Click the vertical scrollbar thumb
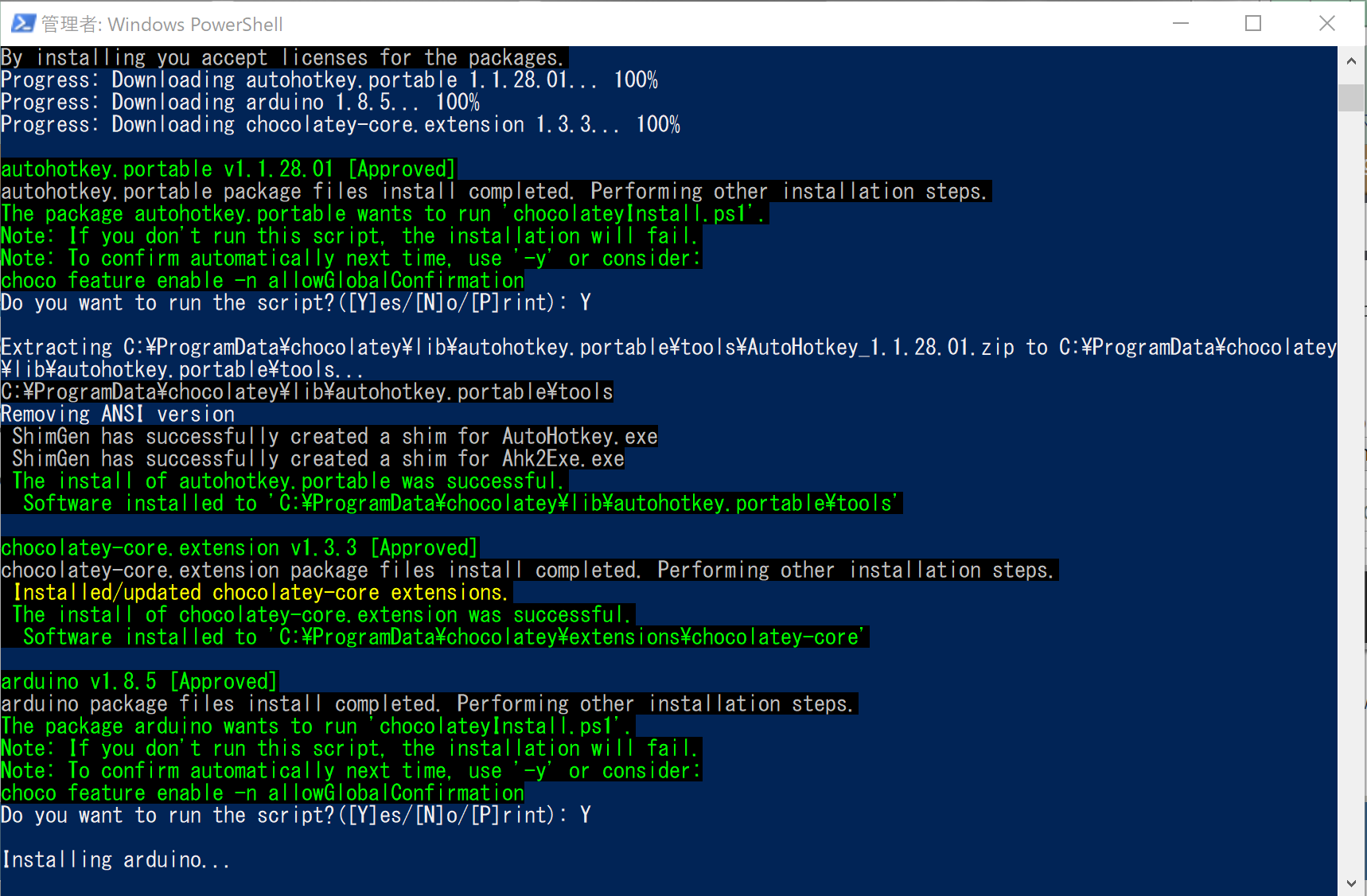Viewport: 1367px width, 896px height. point(1351,97)
